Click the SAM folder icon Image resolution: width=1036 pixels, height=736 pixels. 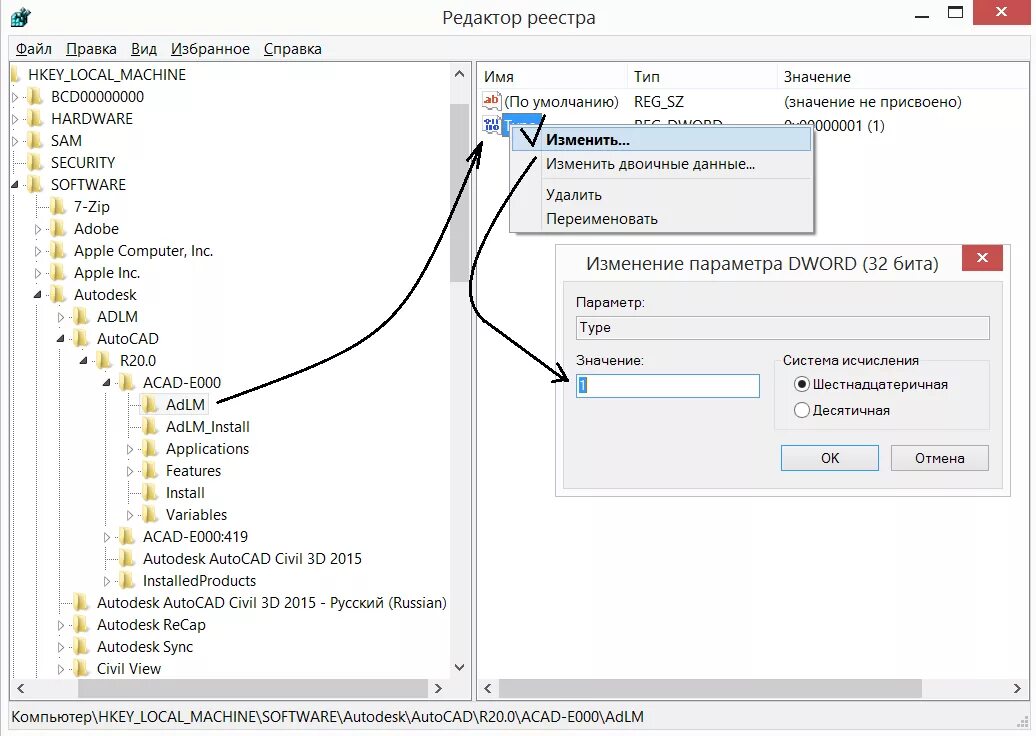tap(36, 141)
